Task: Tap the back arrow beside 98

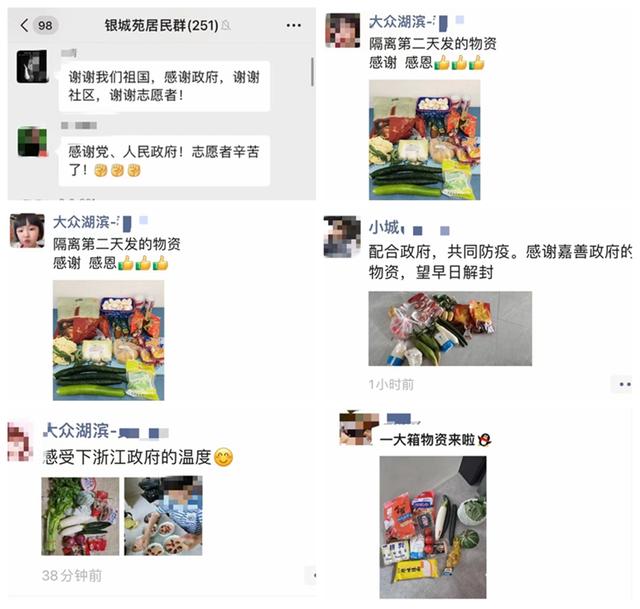Action: click(24, 25)
